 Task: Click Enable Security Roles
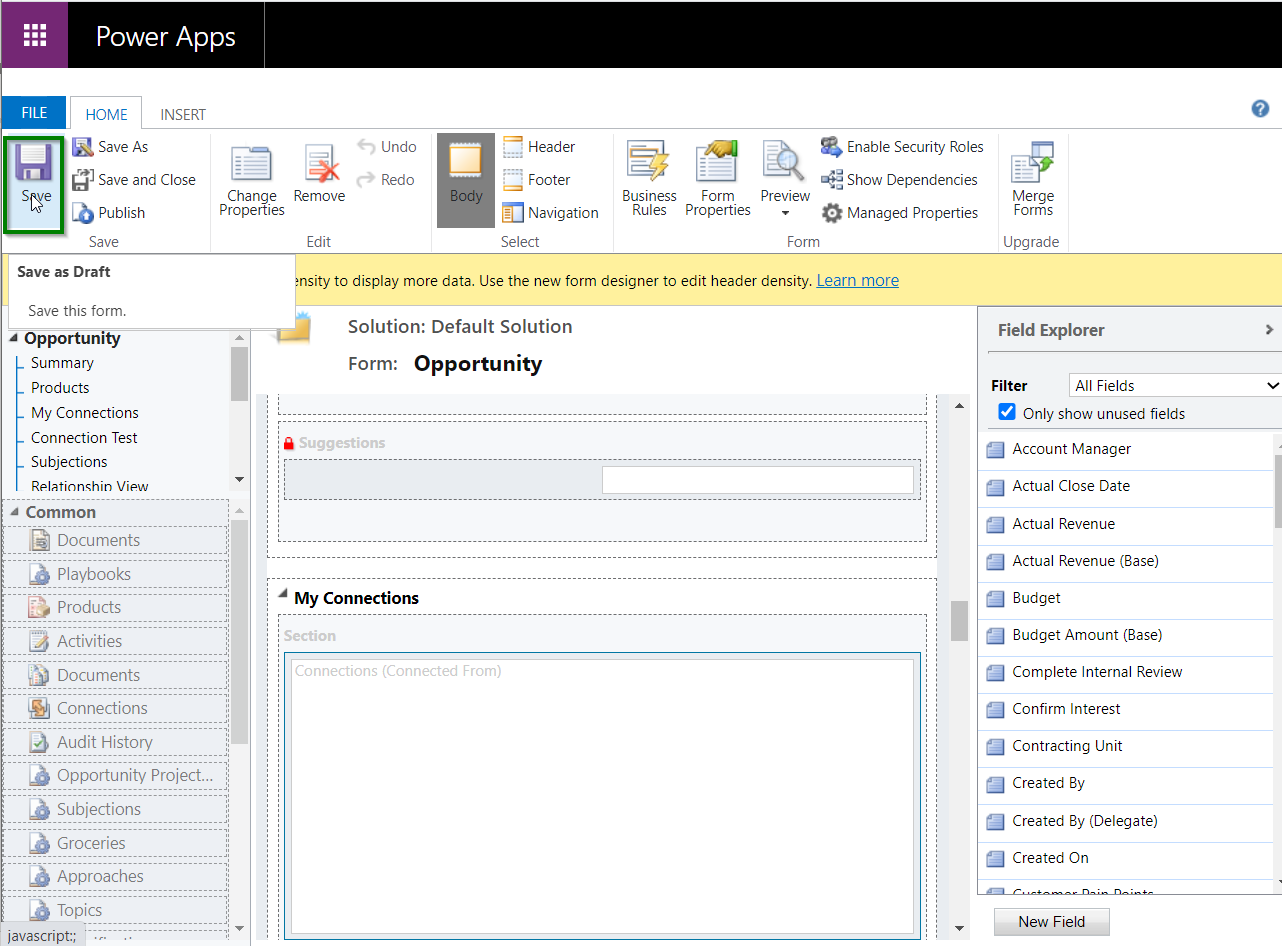point(902,147)
